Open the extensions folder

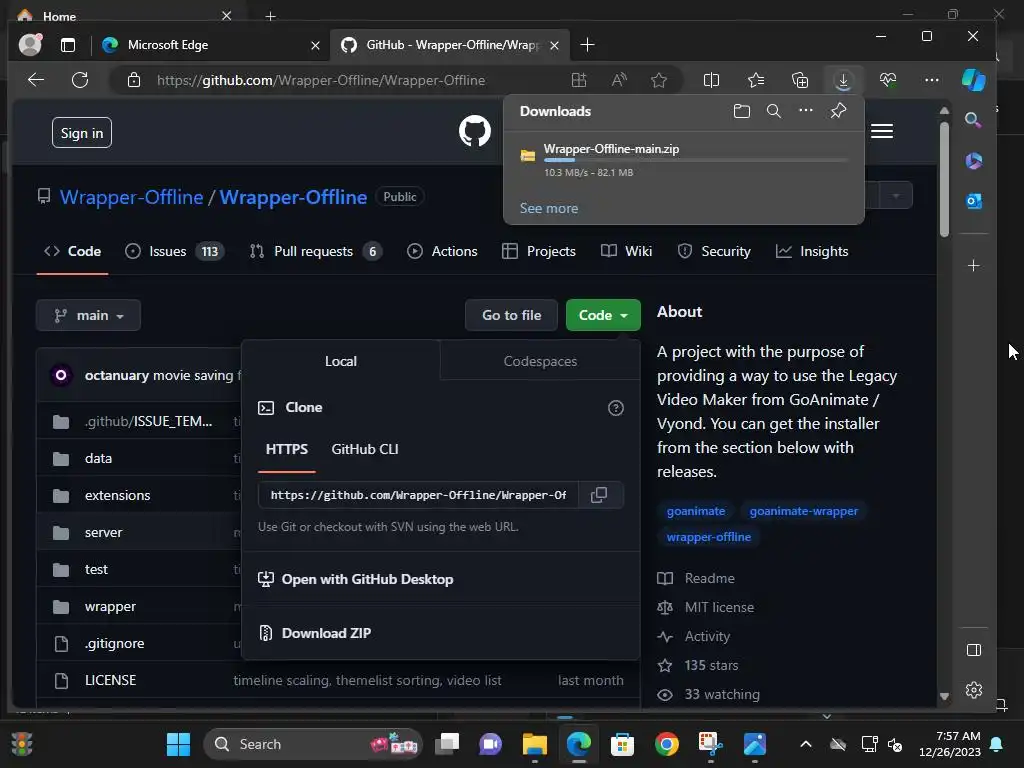coord(118,496)
